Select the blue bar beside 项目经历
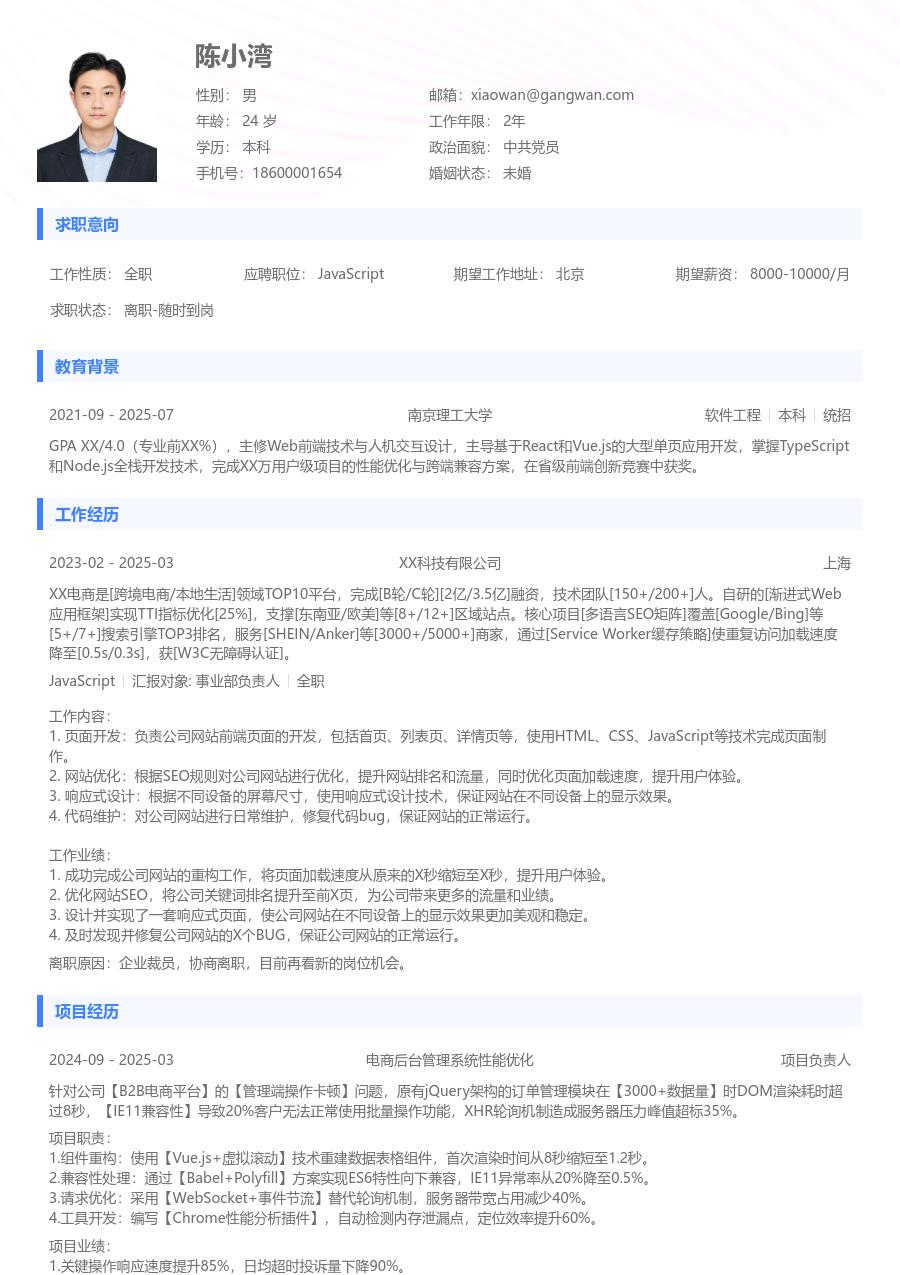This screenshot has width=900, height=1275. tap(40, 1011)
